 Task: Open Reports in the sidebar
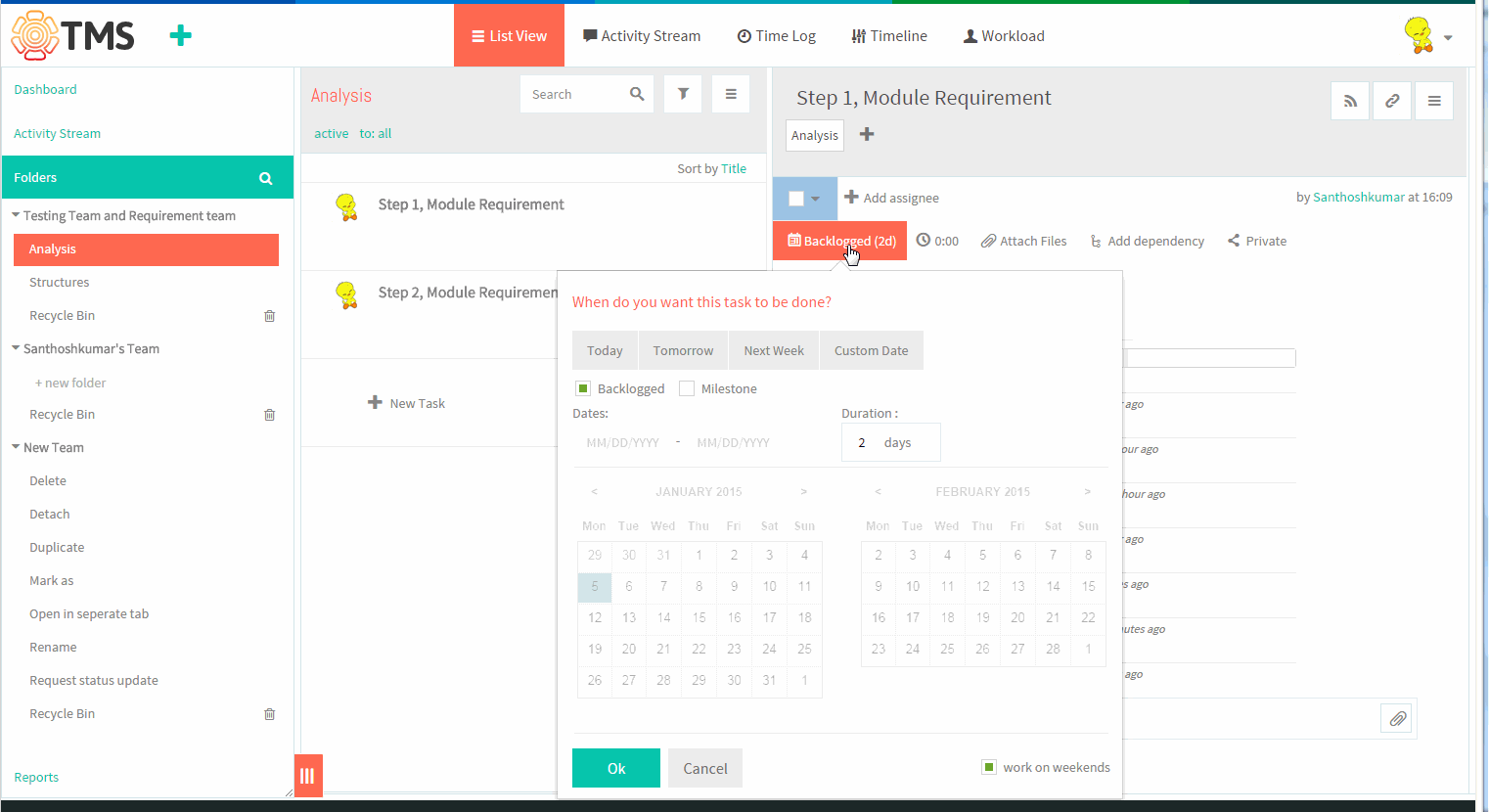36,777
